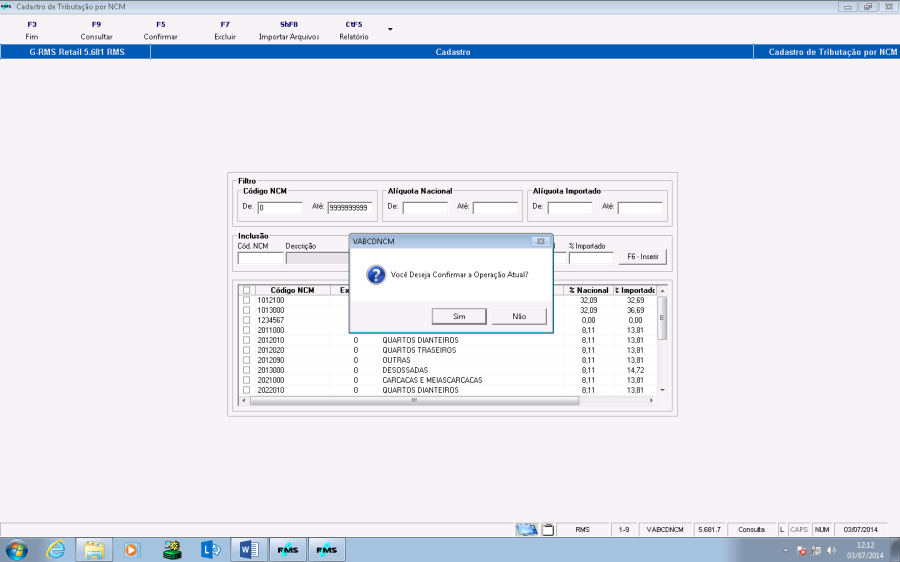Expand the toolbar overflow arrow

(x=390, y=29)
